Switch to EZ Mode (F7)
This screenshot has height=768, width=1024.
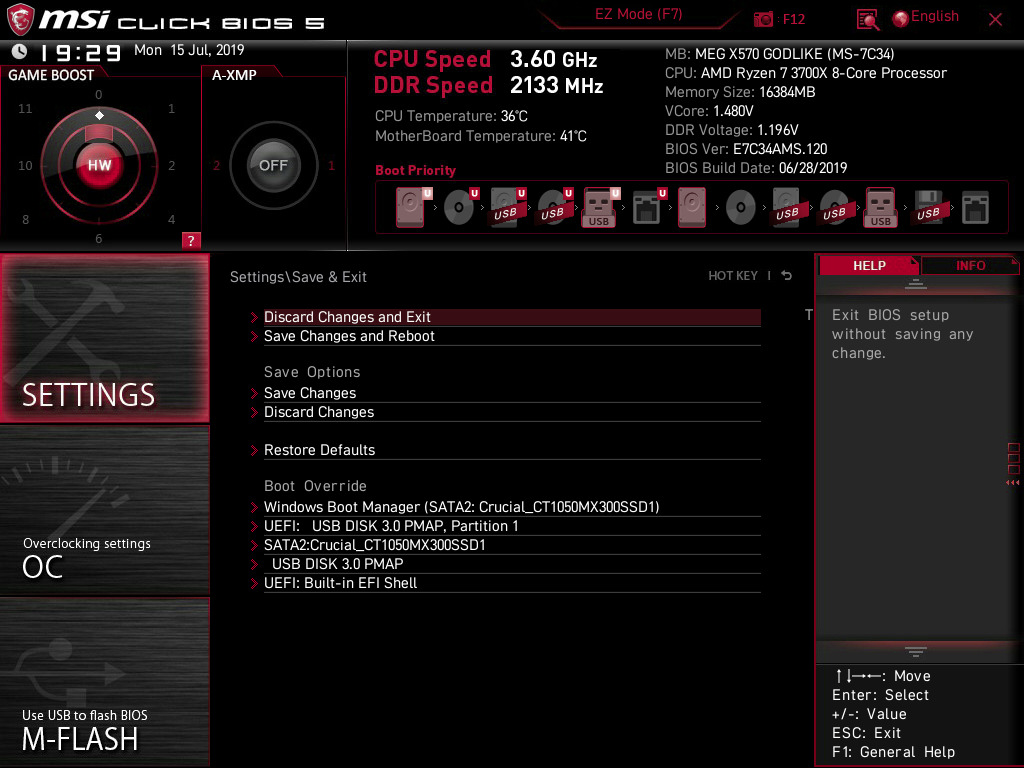coord(638,14)
